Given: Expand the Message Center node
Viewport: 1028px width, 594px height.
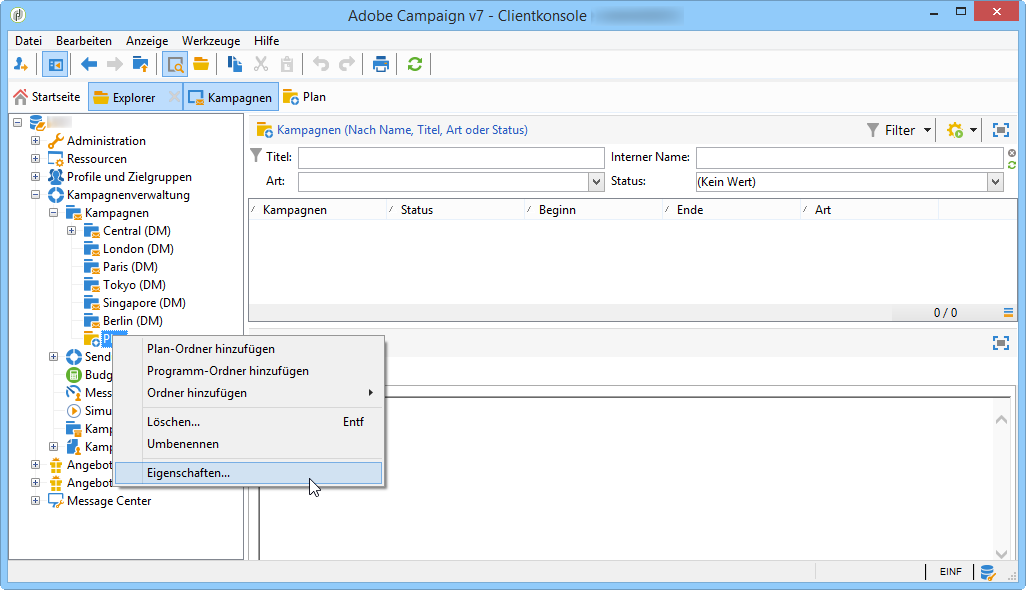Looking at the screenshot, I should pos(35,500).
